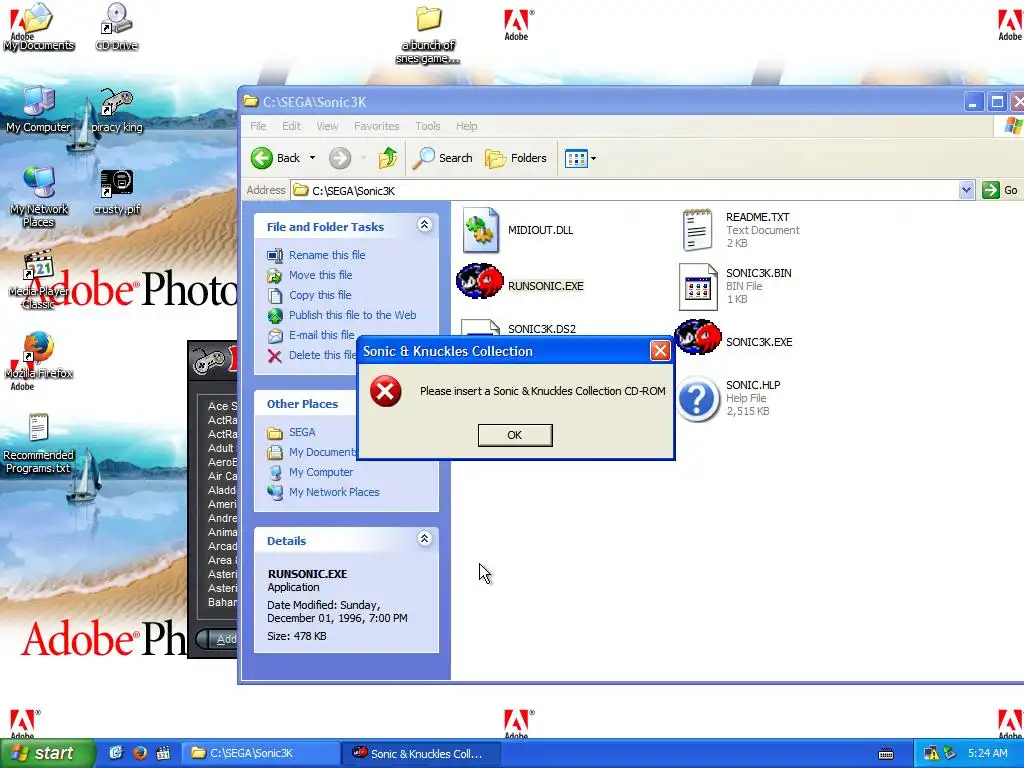1024x768 pixels.
Task: Click Rename this file link
Action: pyautogui.click(x=327, y=255)
